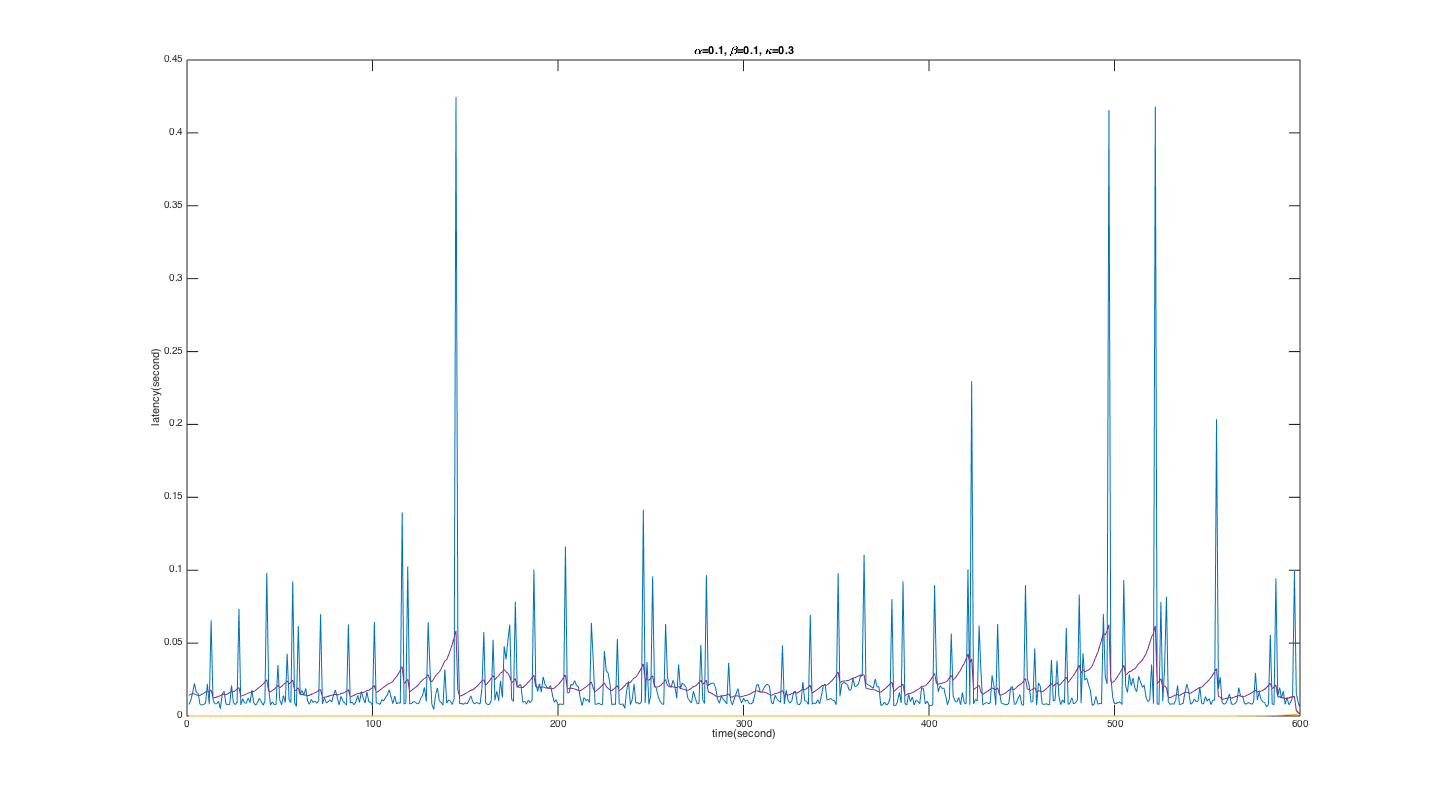Click the x-axis tick label 500
The height and width of the screenshot is (804, 1436).
tap(1114, 724)
